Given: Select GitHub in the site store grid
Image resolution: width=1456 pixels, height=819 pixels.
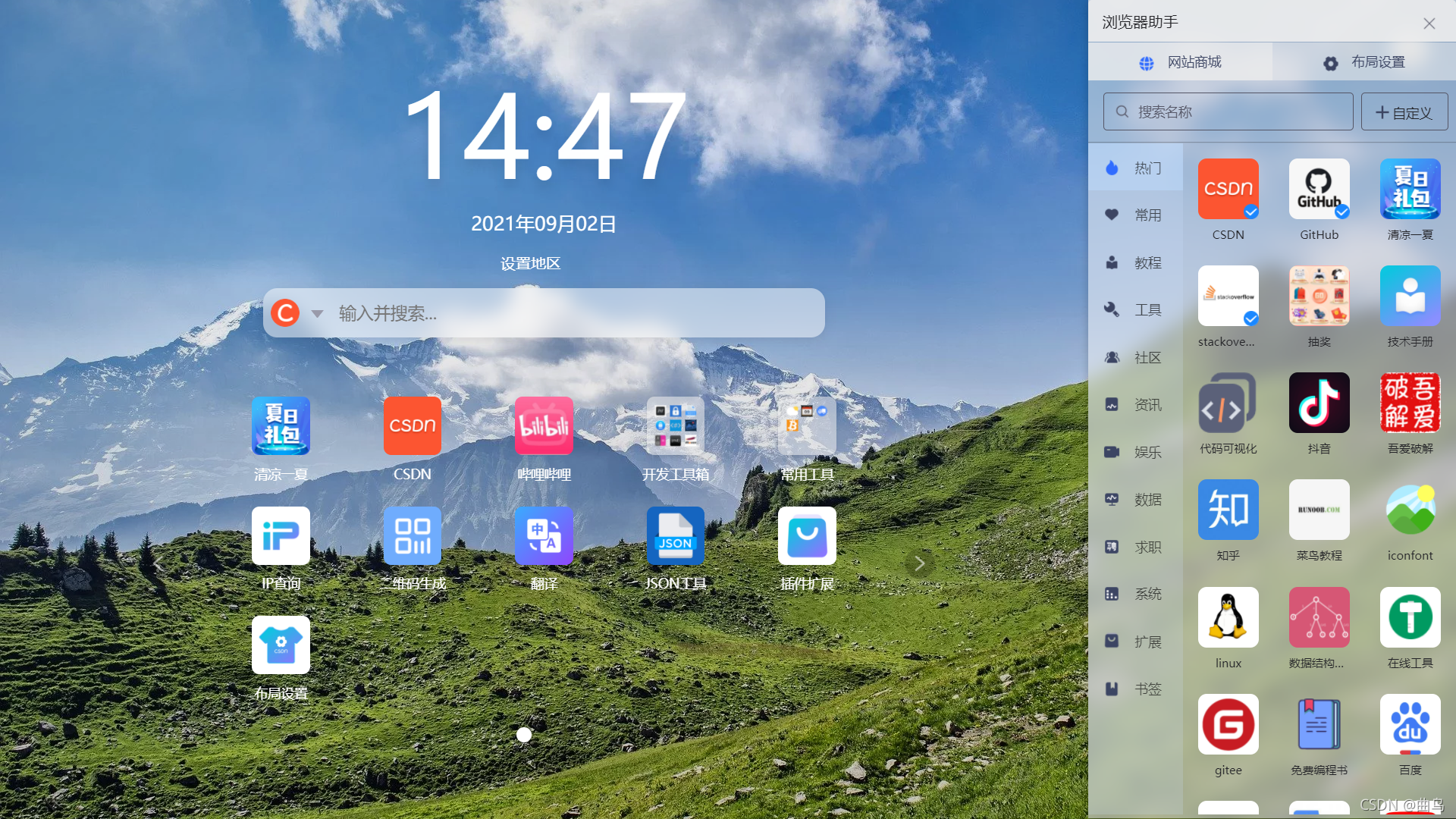Looking at the screenshot, I should pos(1319,189).
